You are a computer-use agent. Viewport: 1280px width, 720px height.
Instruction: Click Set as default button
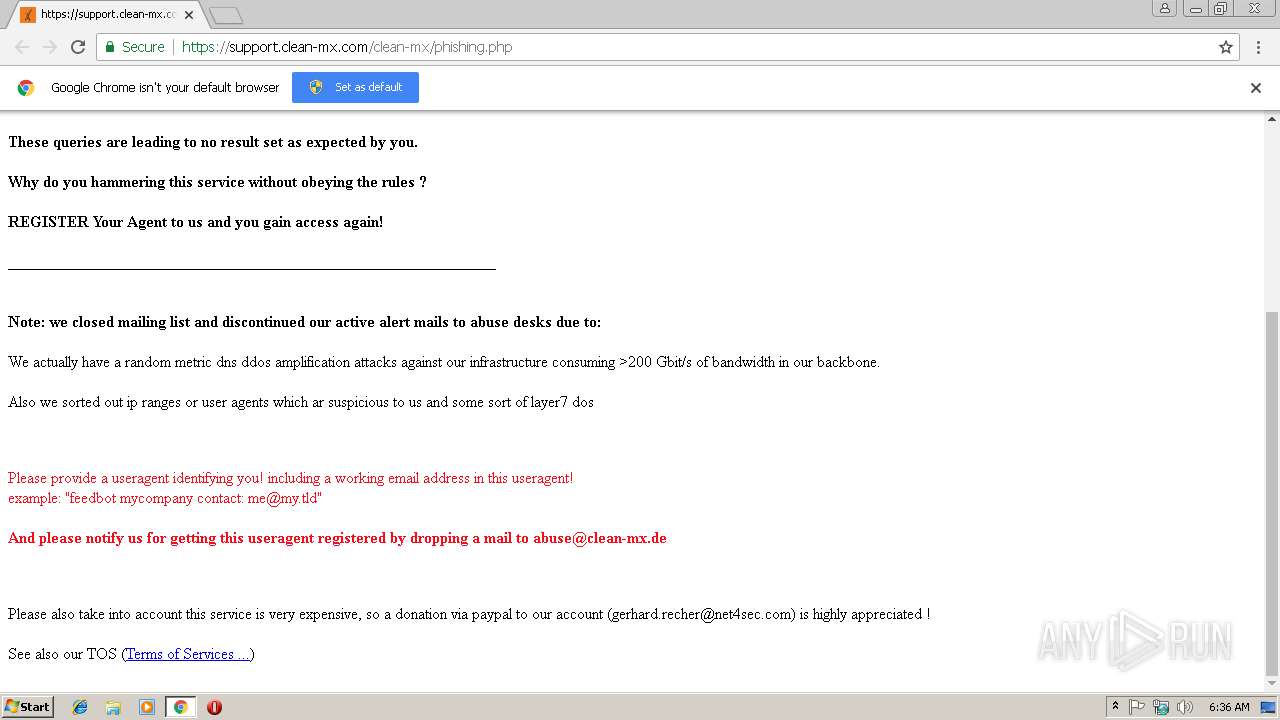tap(355, 87)
